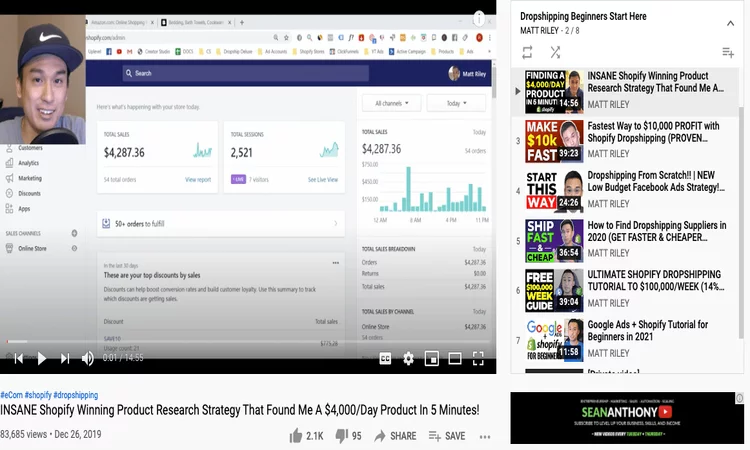Click See Live View link
Viewport: 750px width, 450px height.
tap(323, 180)
